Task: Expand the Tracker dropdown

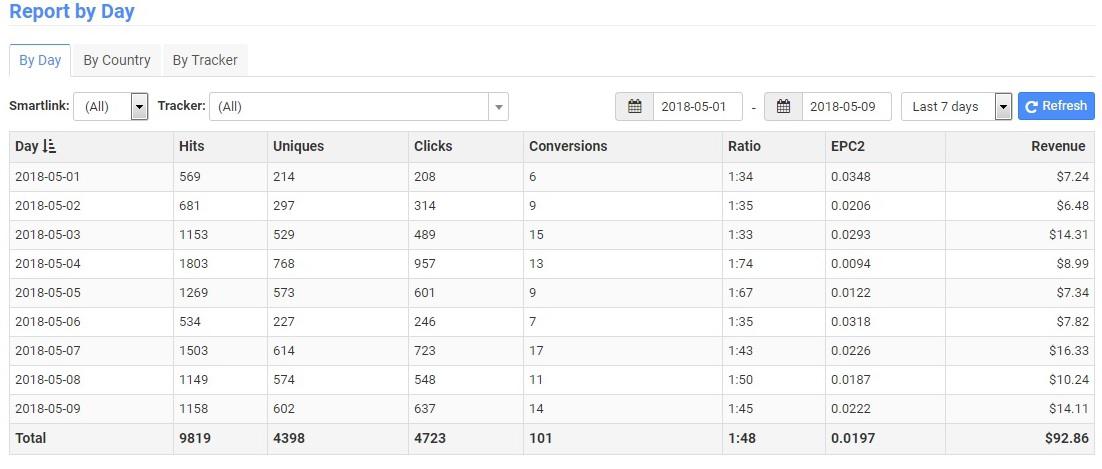Action: tap(498, 107)
